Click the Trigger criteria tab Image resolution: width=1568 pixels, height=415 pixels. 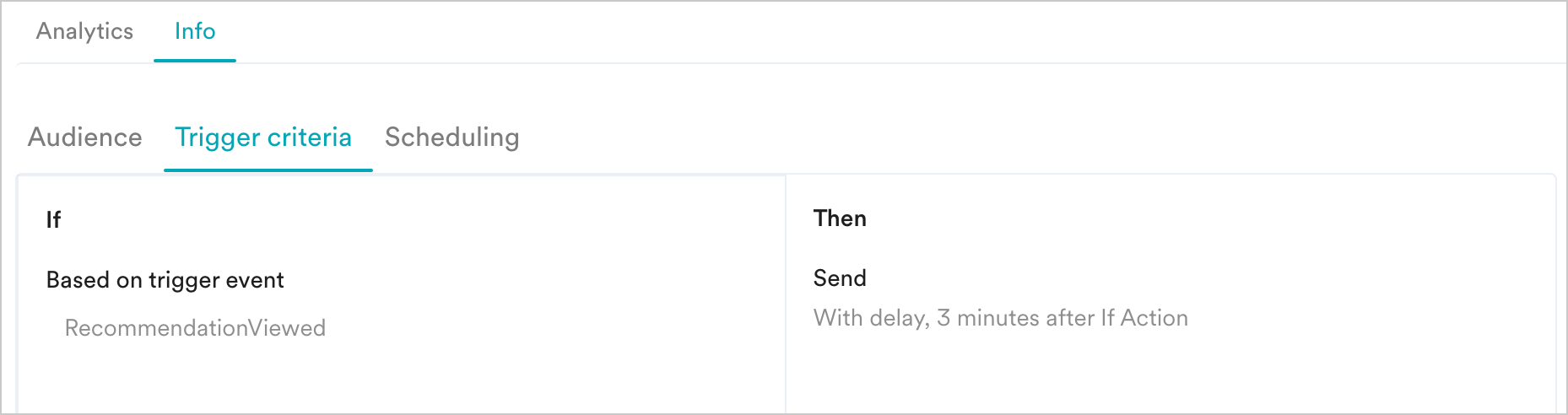click(263, 137)
